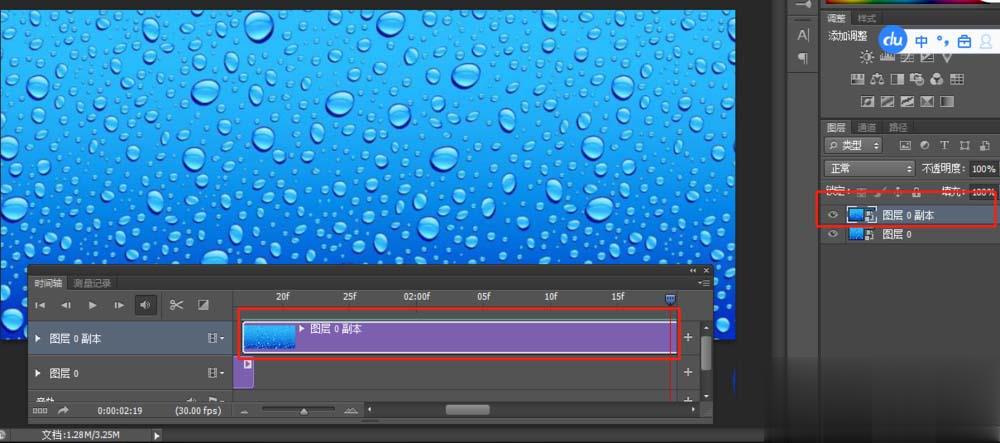
Task: Add media to 图层 0 副本 track
Action: [688, 337]
